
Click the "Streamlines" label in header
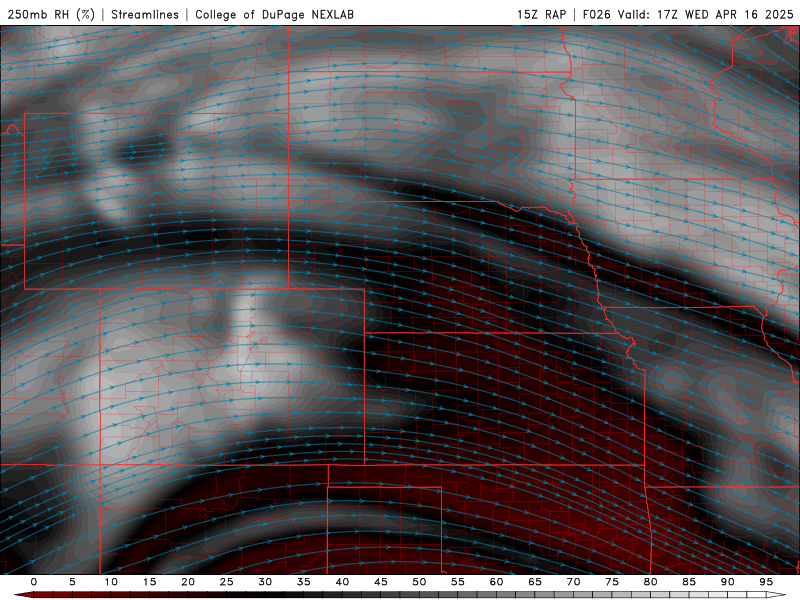(145, 14)
